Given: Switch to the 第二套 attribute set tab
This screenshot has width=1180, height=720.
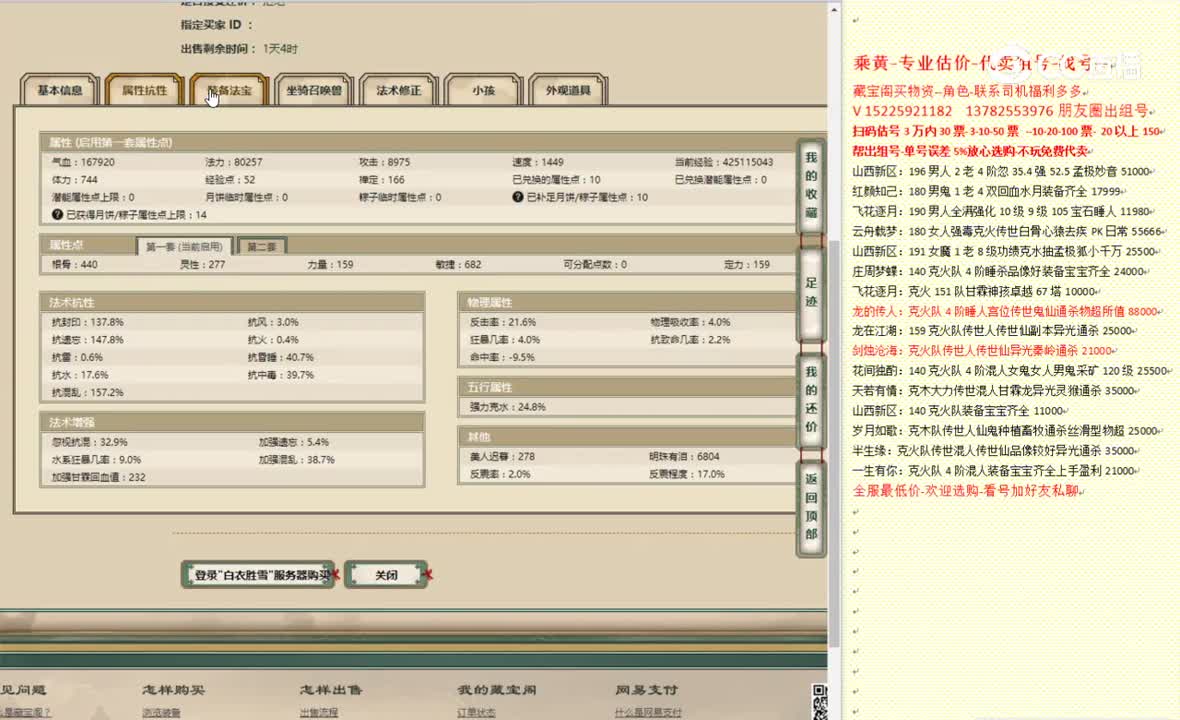Looking at the screenshot, I should 262,246.
